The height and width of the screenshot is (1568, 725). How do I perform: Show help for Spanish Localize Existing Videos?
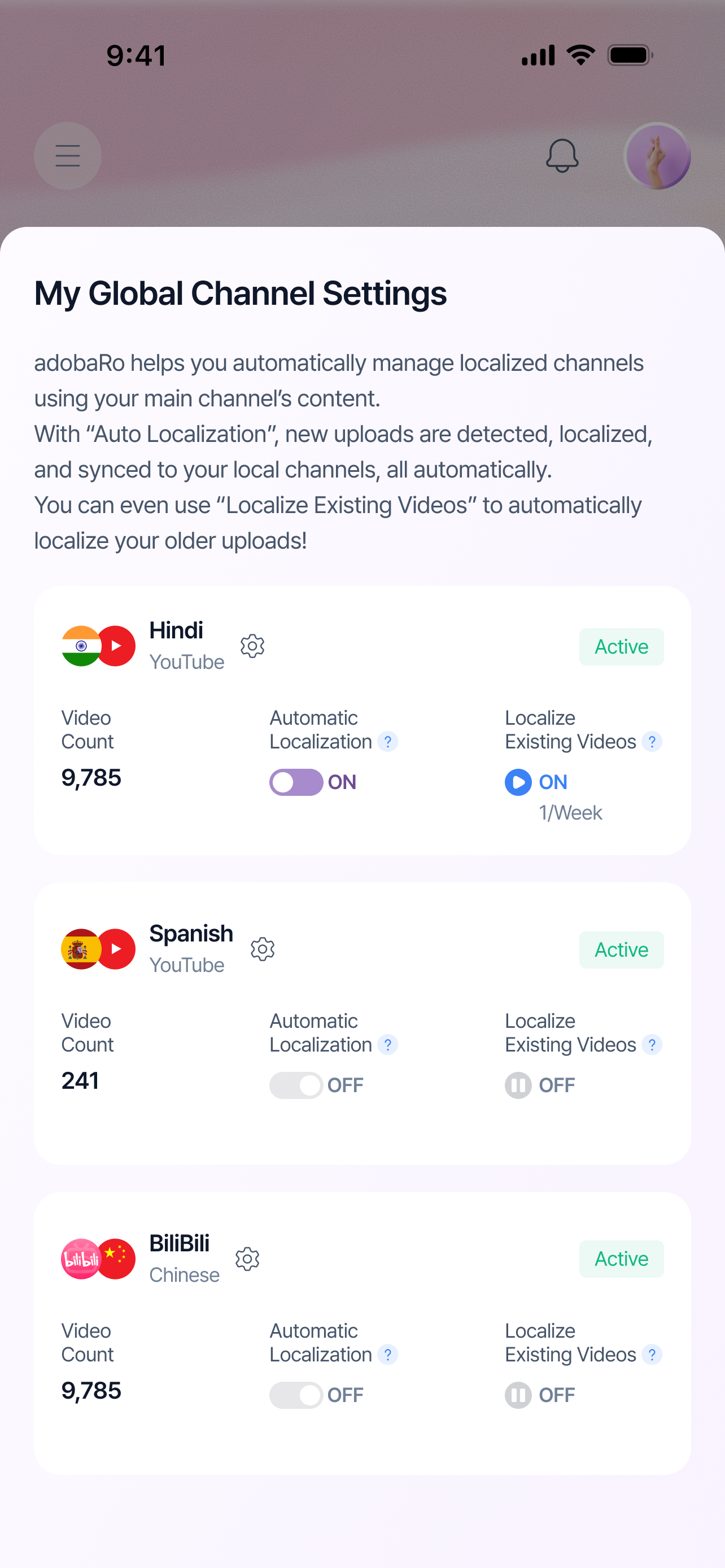tap(652, 1045)
